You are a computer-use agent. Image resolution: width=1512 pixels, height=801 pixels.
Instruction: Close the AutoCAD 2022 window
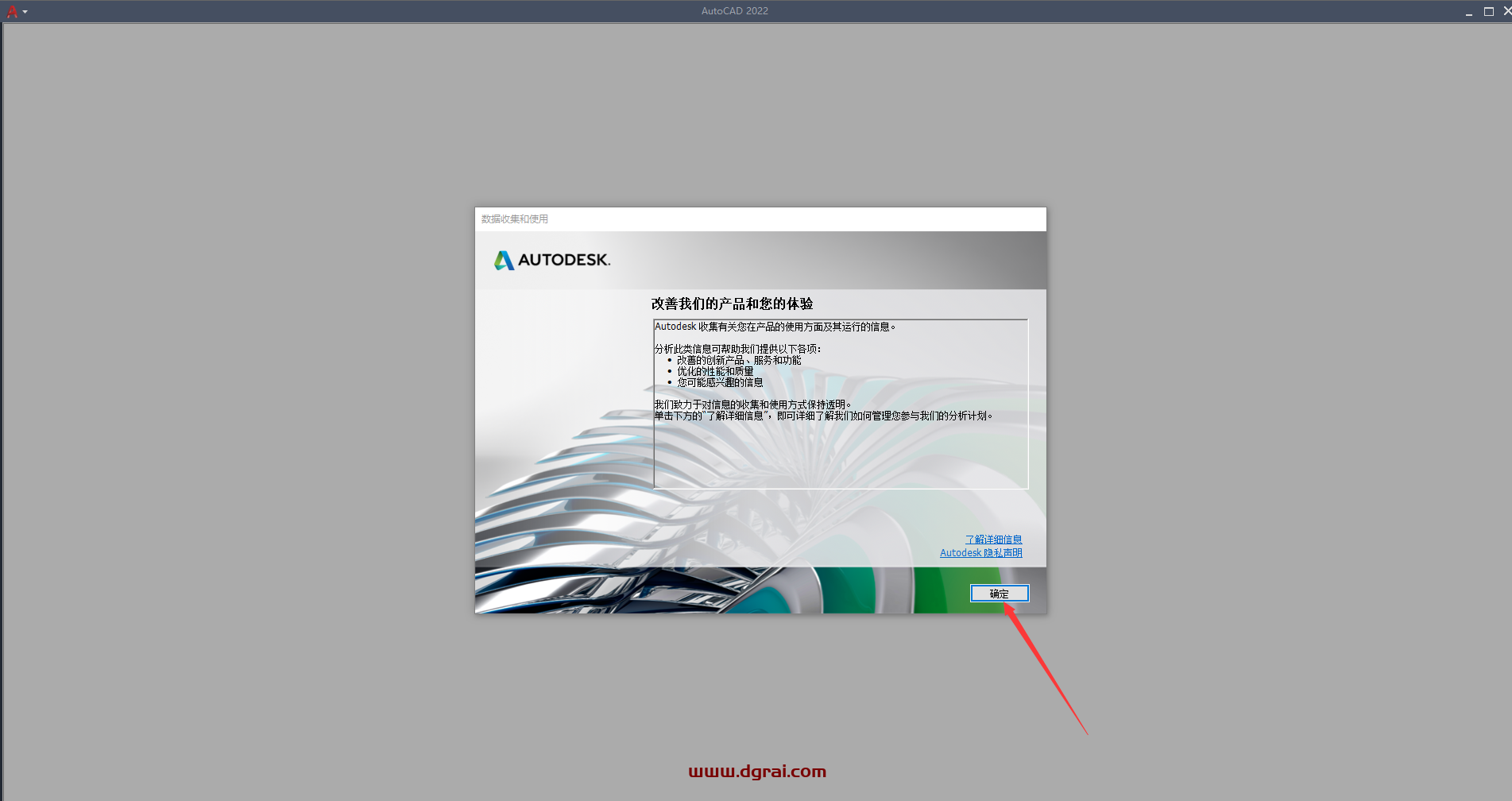point(1506,11)
